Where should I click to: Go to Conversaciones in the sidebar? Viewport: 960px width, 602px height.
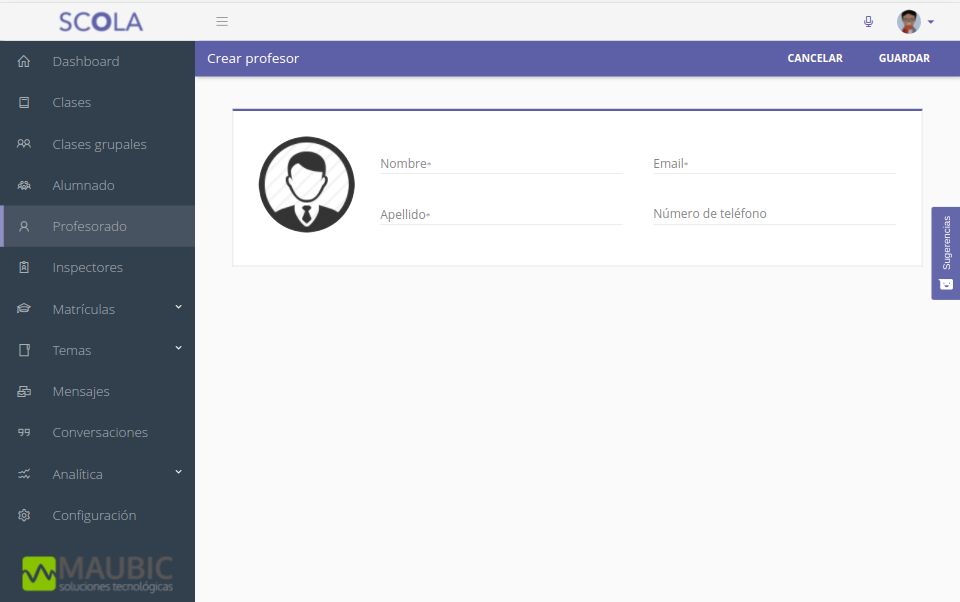point(99,433)
